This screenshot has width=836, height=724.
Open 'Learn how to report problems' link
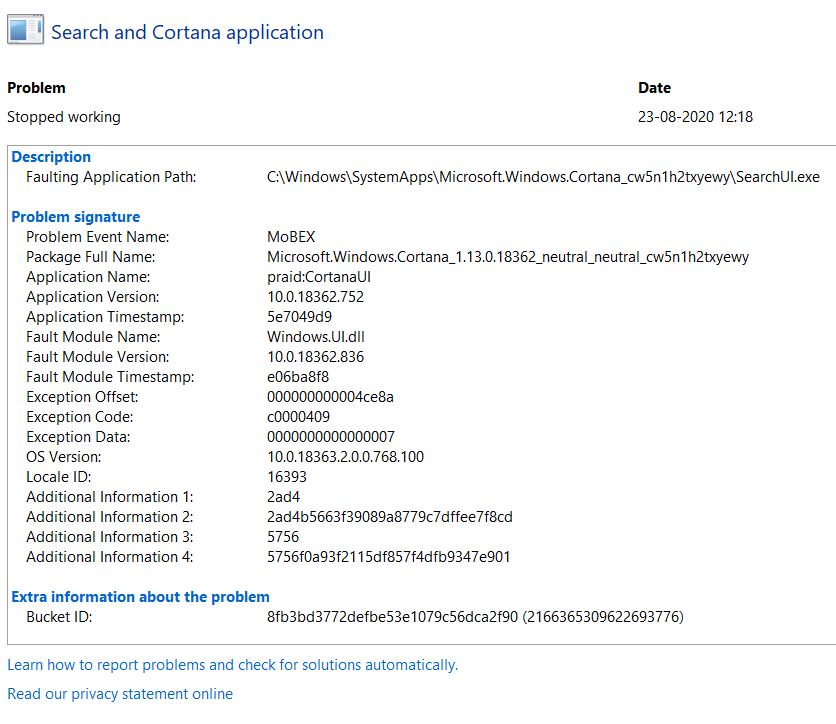(x=232, y=665)
